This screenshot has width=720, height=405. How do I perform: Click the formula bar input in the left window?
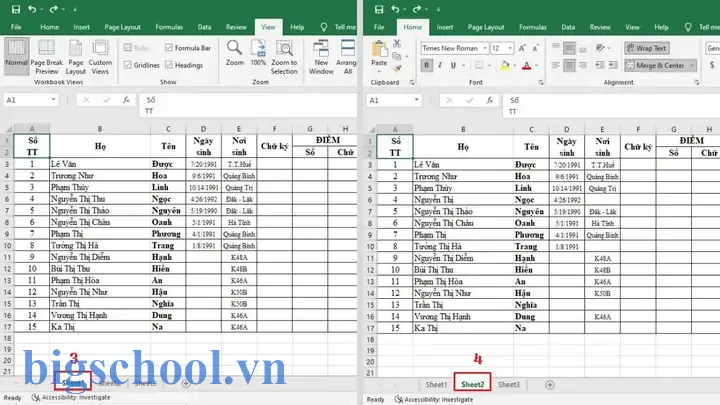pyautogui.click(x=248, y=105)
